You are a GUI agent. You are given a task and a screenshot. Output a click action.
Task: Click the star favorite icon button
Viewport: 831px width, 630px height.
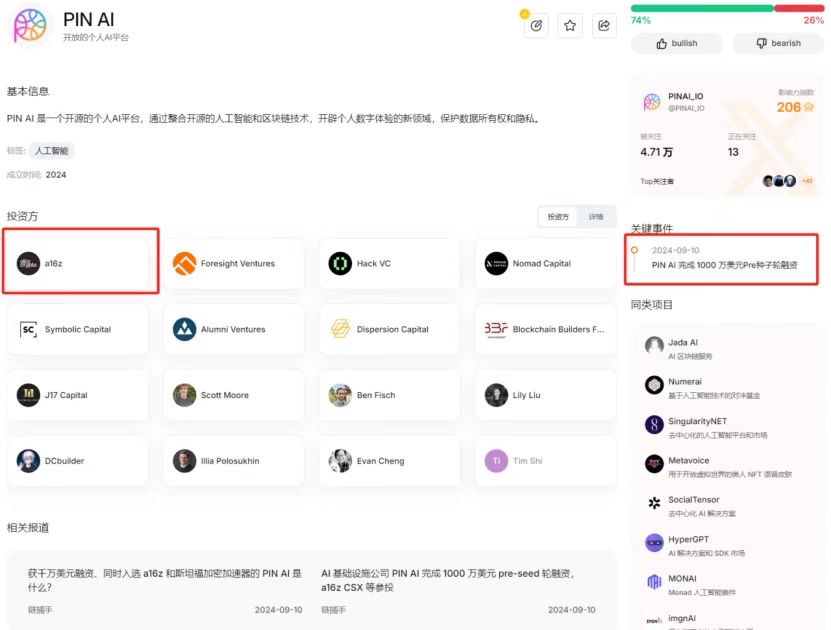tap(570, 25)
